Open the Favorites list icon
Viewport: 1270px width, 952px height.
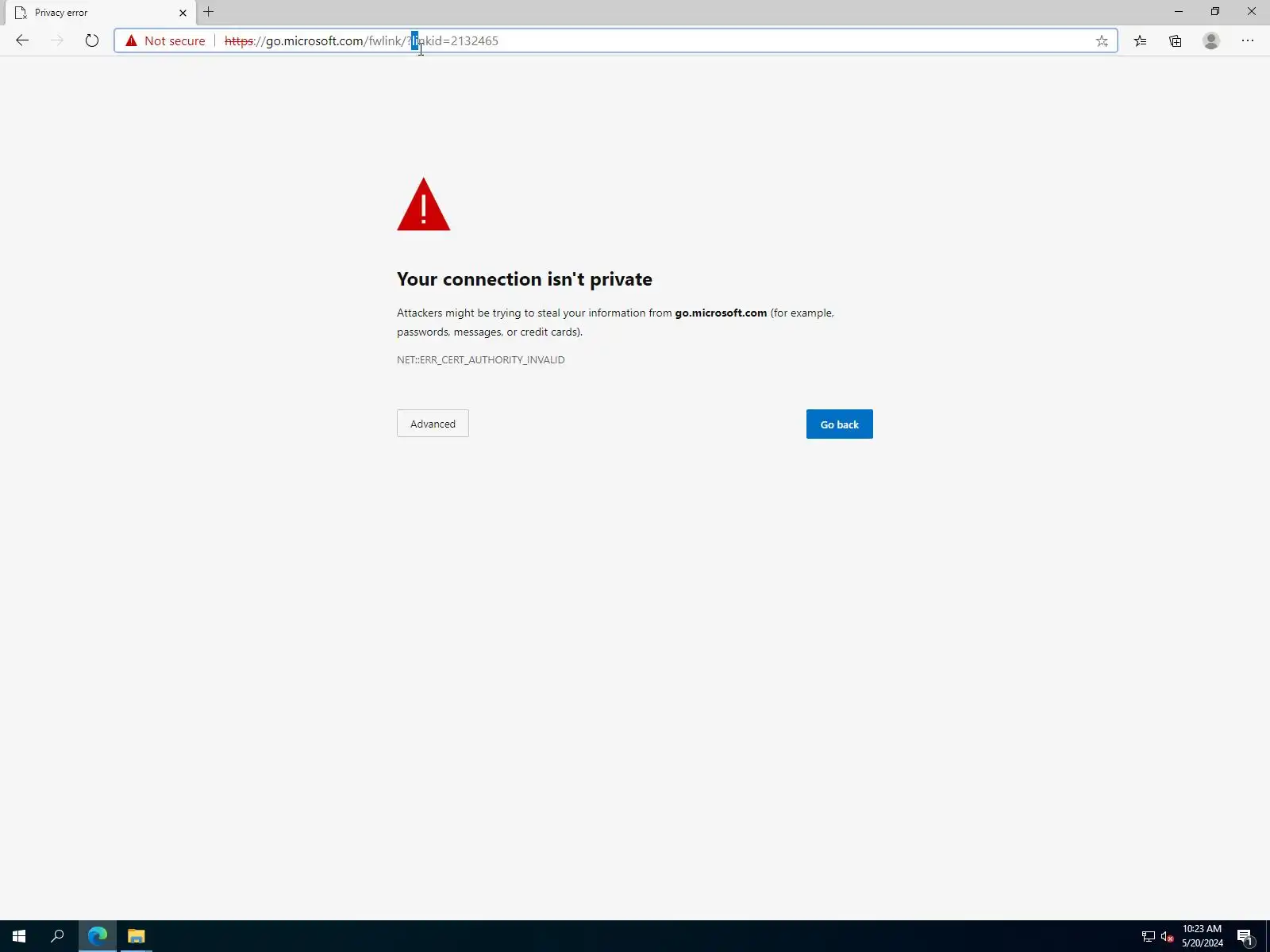click(1141, 40)
